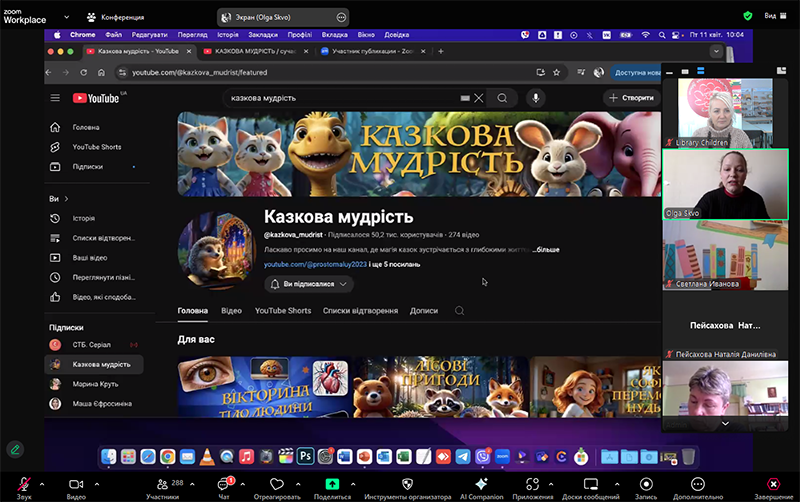Open Доски сообщений whiteboards icon
The height and width of the screenshot is (502, 800).
point(591,484)
